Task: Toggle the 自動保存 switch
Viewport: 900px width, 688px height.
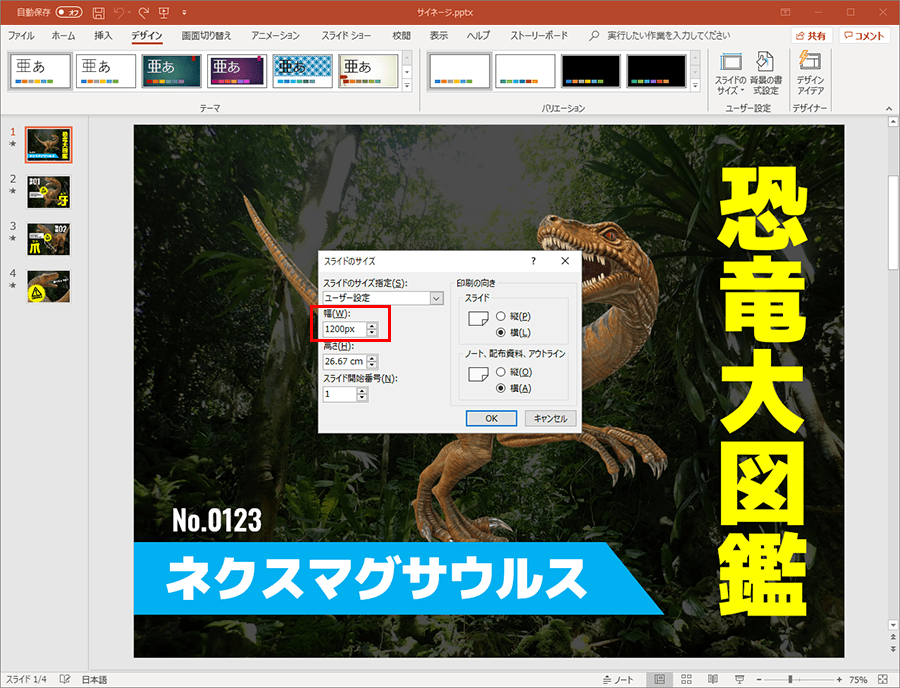Action: pyautogui.click(x=69, y=12)
